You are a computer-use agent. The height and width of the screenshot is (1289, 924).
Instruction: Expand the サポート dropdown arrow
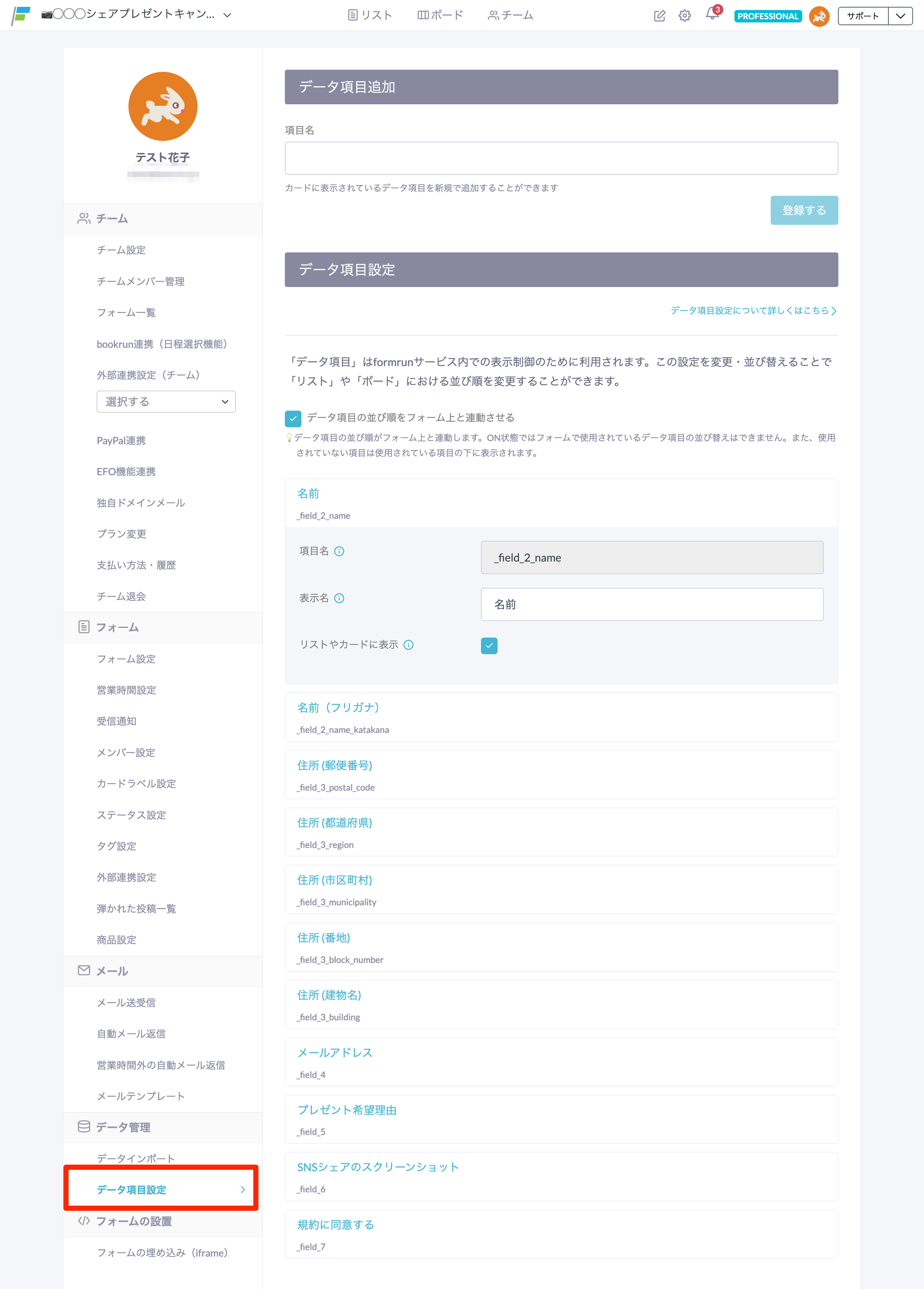pyautogui.click(x=900, y=16)
